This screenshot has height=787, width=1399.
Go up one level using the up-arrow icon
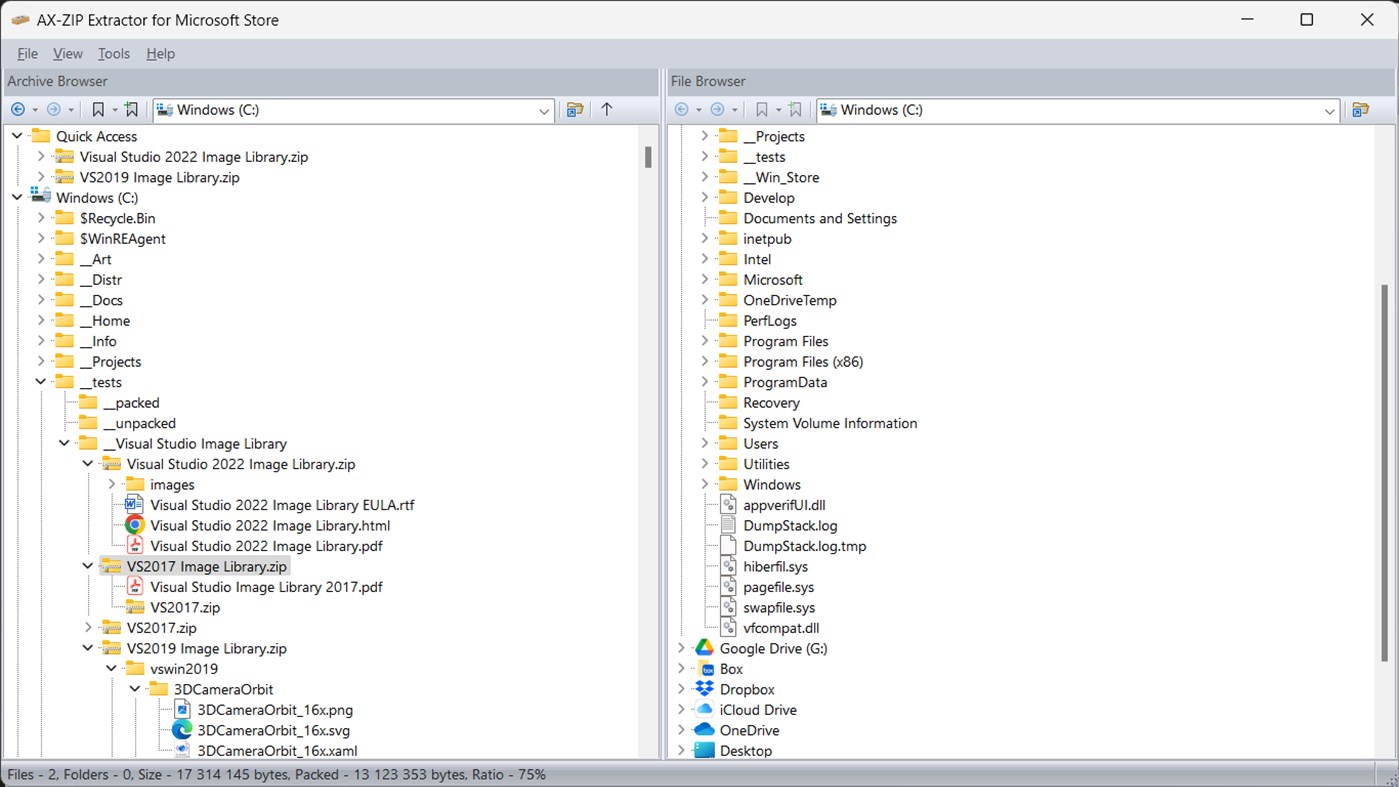tap(607, 110)
